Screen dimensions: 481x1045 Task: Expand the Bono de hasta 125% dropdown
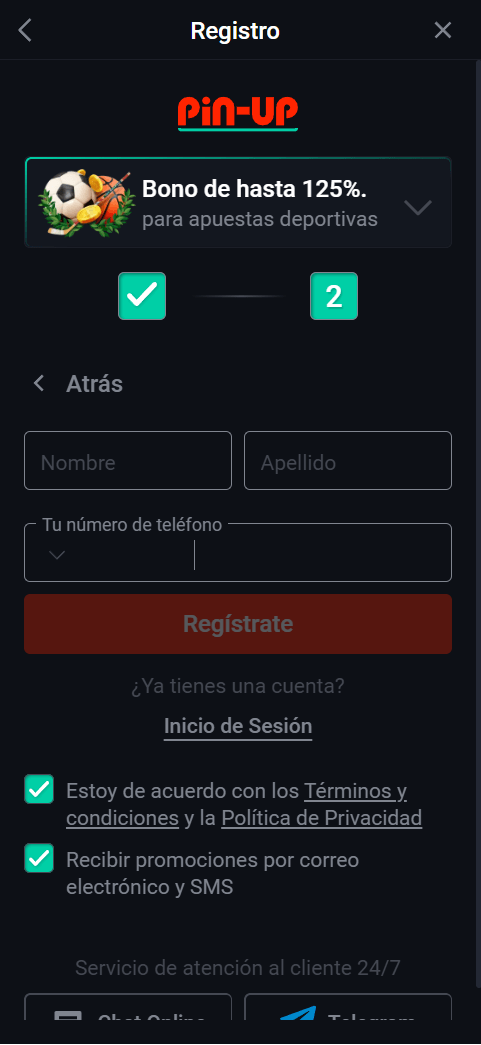[x=418, y=207]
